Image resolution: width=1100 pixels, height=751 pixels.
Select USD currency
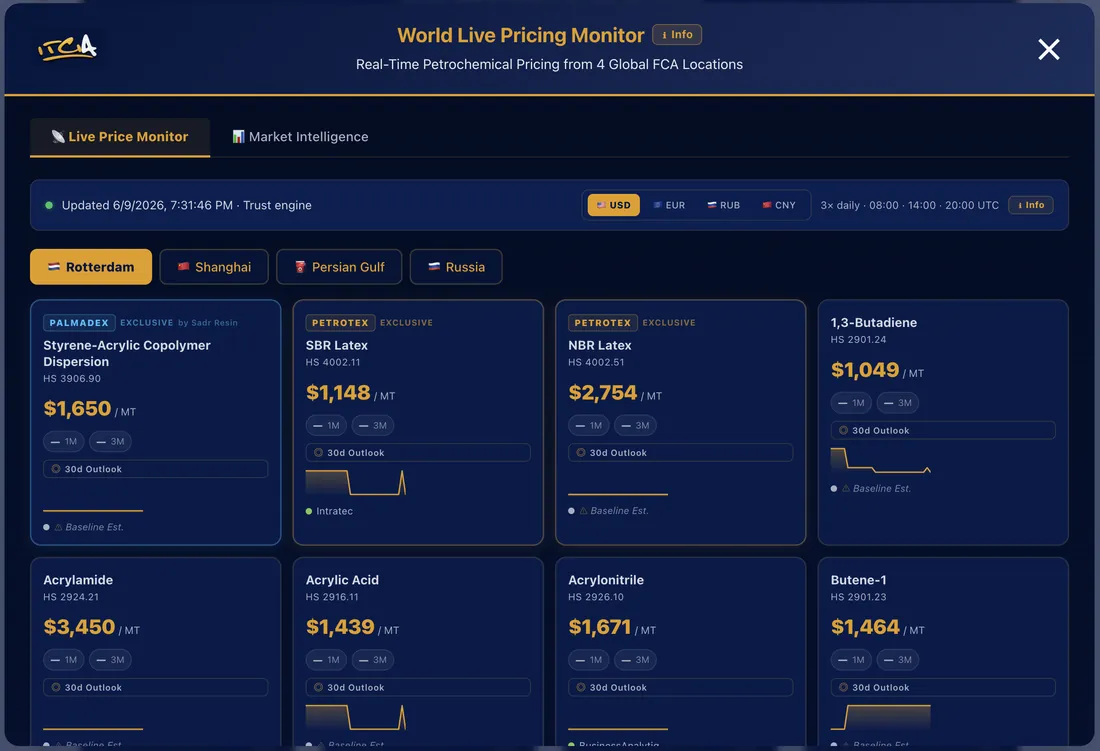tap(613, 205)
